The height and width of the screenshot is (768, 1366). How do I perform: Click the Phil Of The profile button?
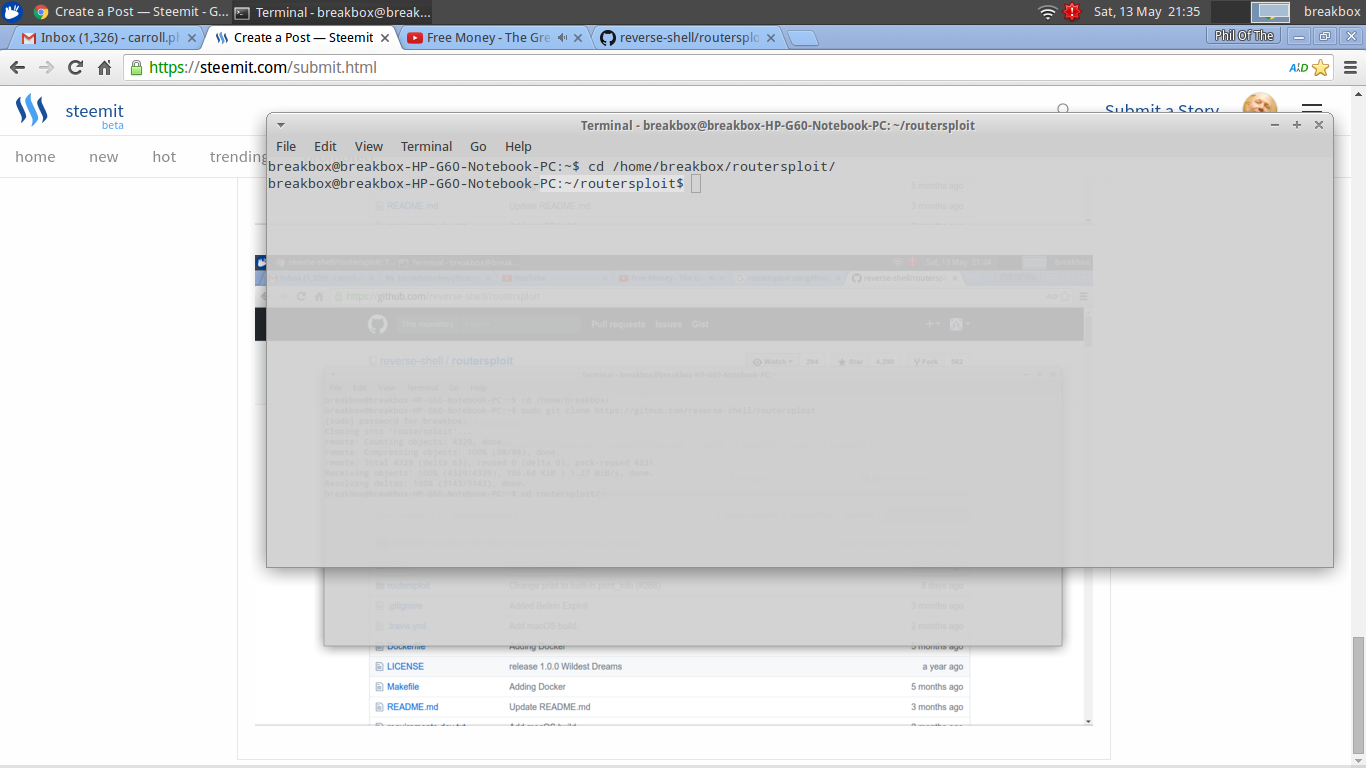(1245, 36)
